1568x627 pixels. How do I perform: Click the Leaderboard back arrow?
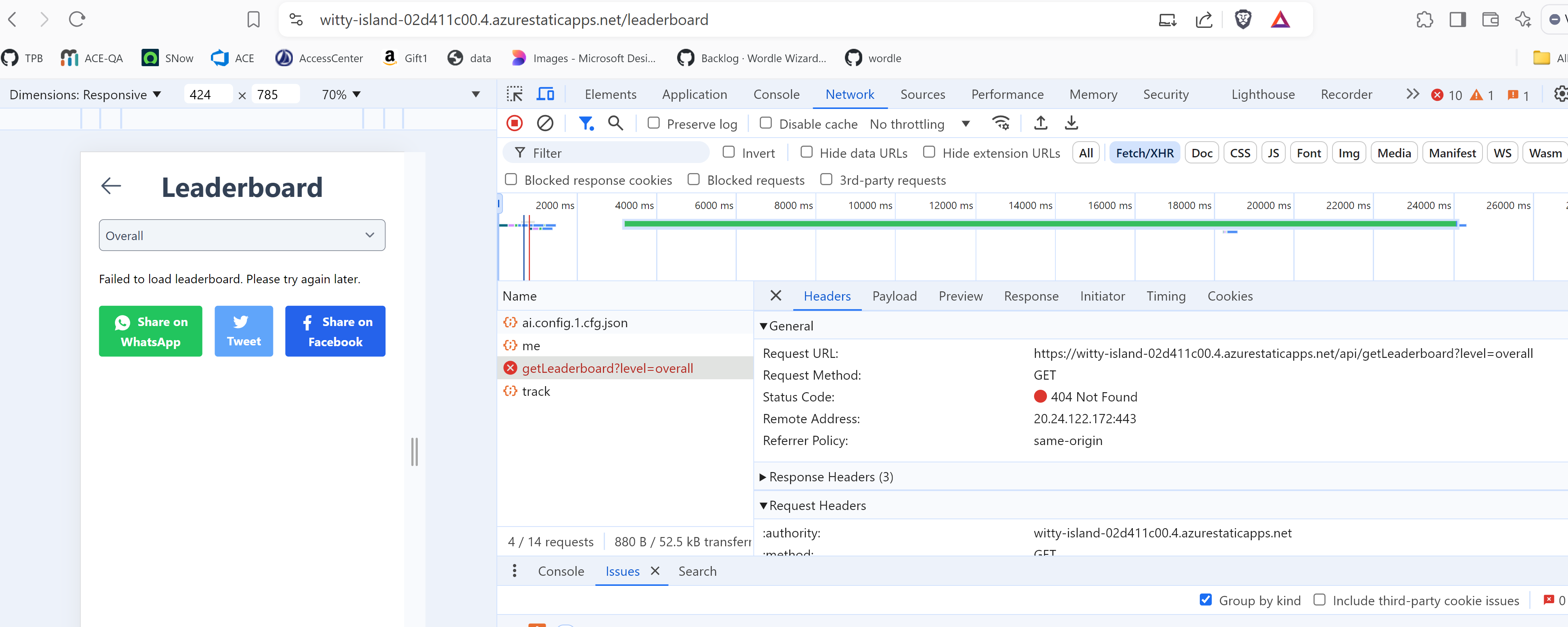pyautogui.click(x=111, y=186)
